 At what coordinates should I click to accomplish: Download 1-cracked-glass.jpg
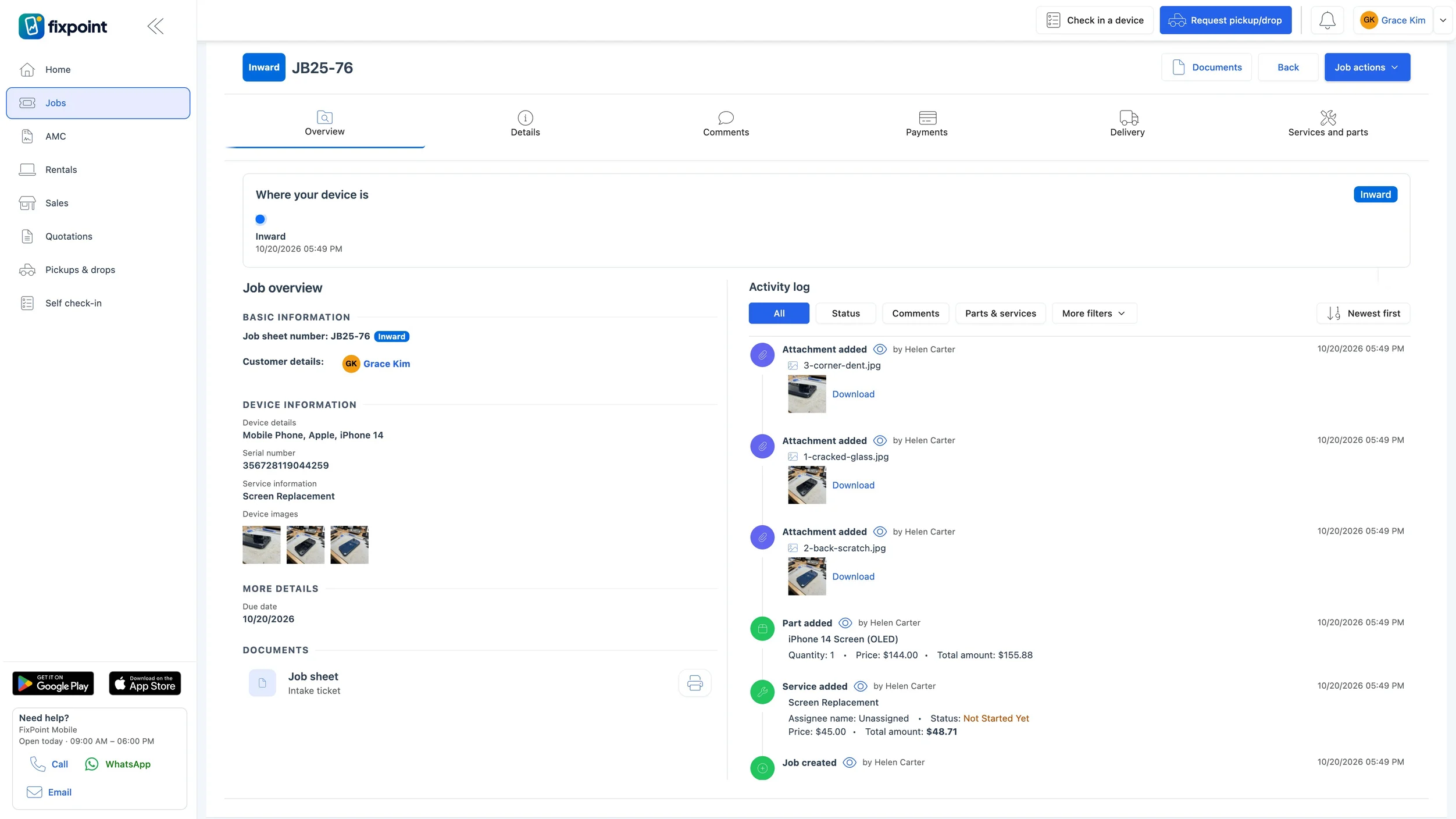tap(853, 486)
